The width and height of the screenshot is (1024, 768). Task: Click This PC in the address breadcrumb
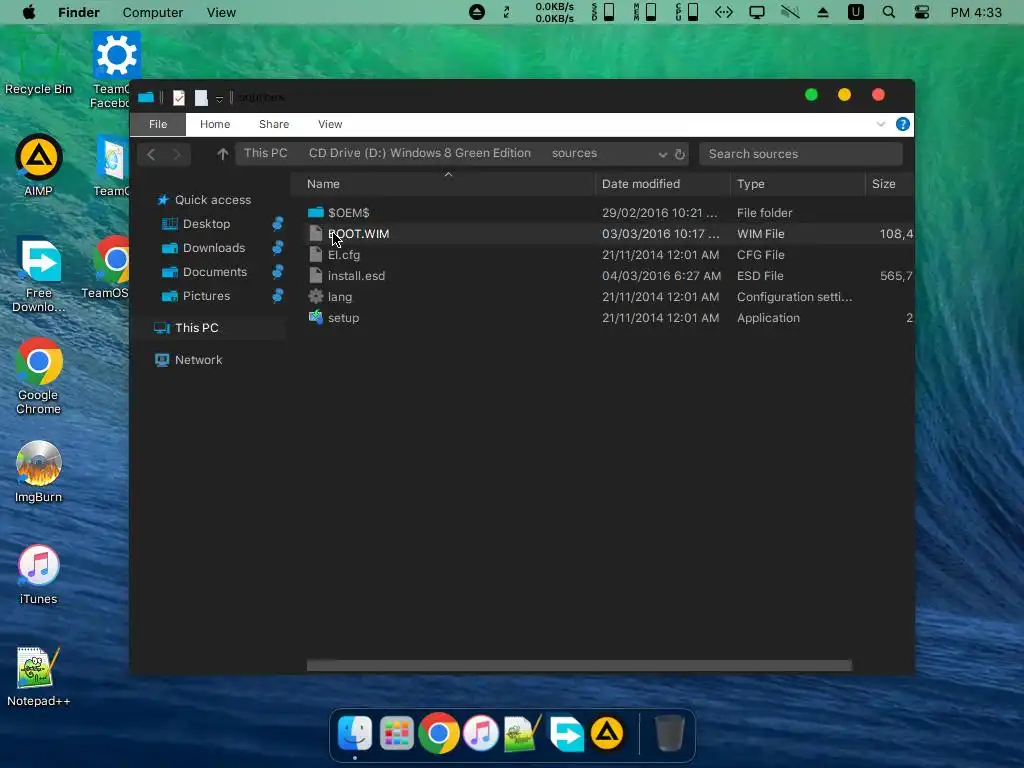[x=266, y=153]
